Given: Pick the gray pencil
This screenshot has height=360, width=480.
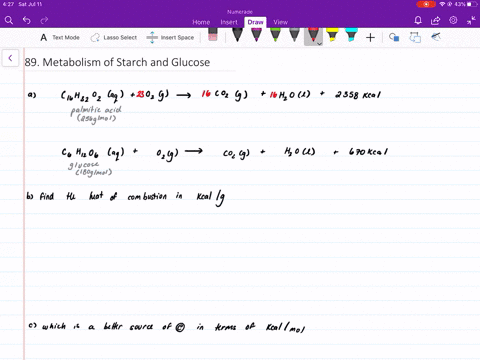Looking at the screenshot, I should pos(294,35).
